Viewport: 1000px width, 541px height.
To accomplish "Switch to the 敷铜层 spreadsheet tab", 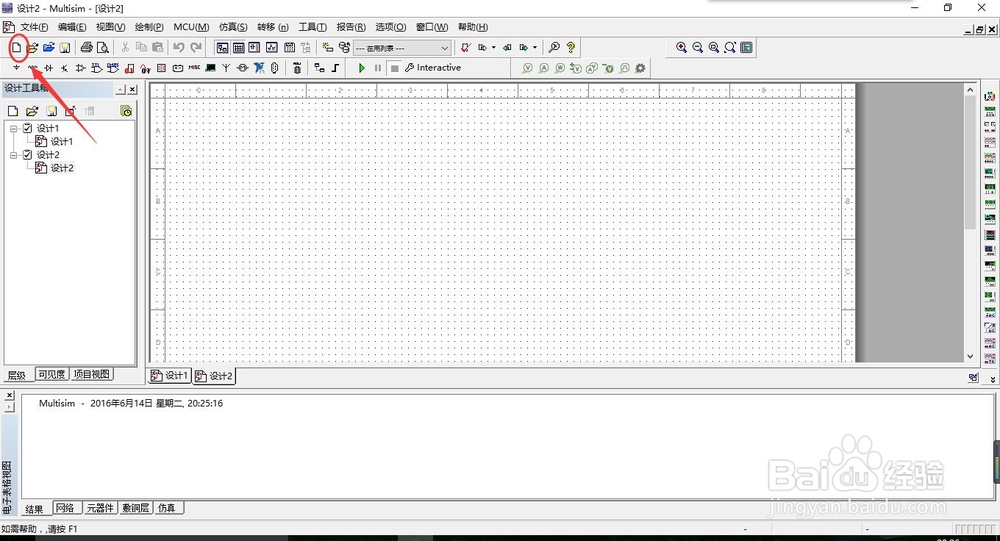I will (136, 508).
